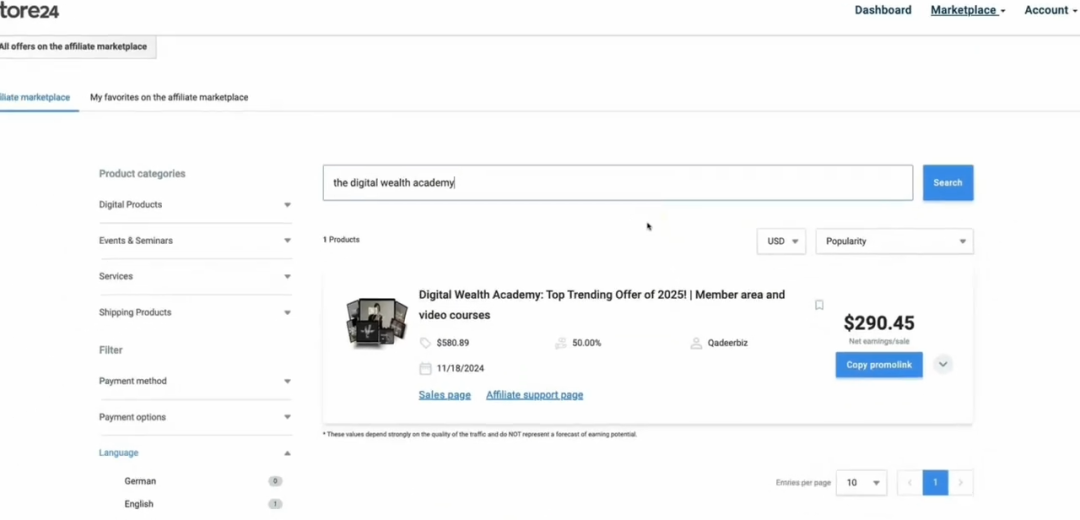Select the English language filter
The image size is (1080, 520).
tap(139, 504)
